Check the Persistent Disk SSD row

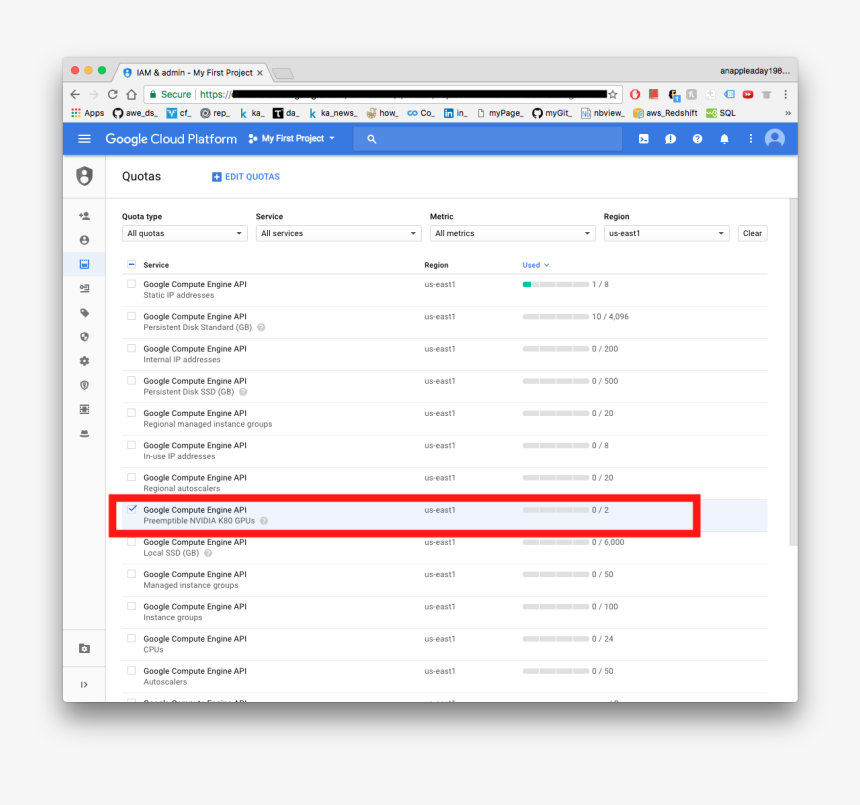point(131,381)
